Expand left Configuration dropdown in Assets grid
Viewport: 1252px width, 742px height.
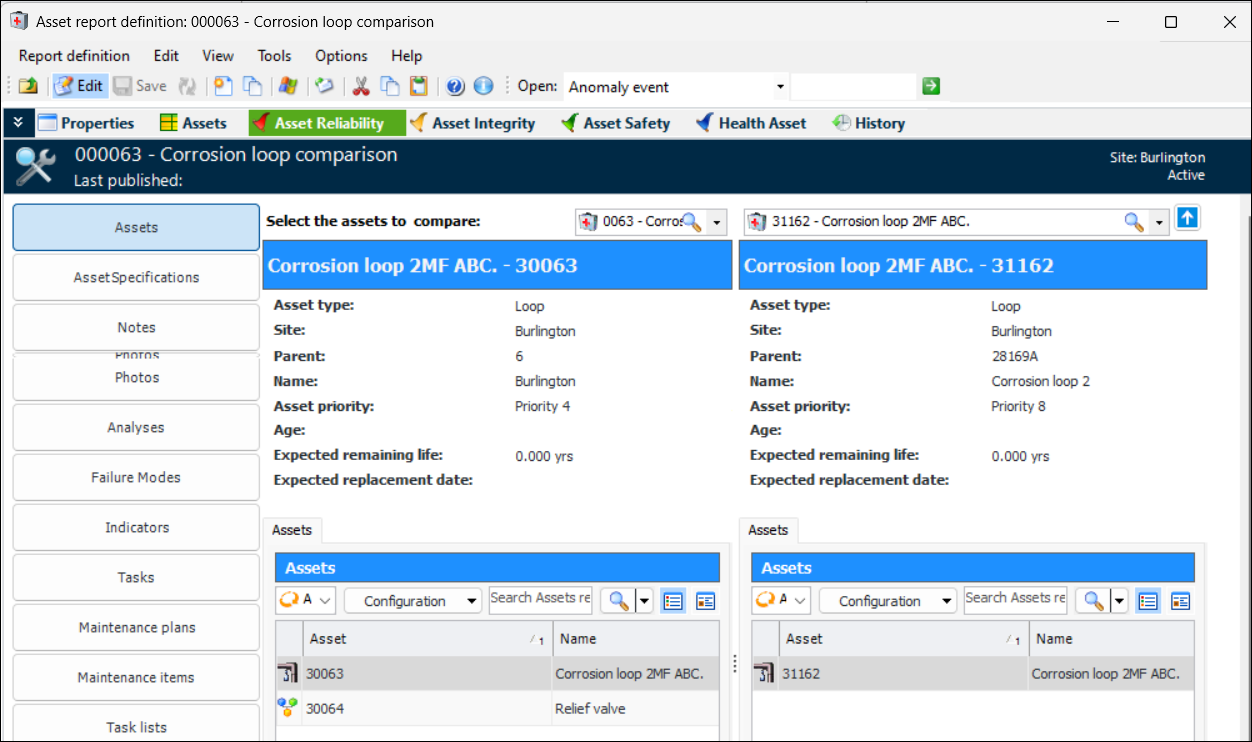pyautogui.click(x=413, y=601)
